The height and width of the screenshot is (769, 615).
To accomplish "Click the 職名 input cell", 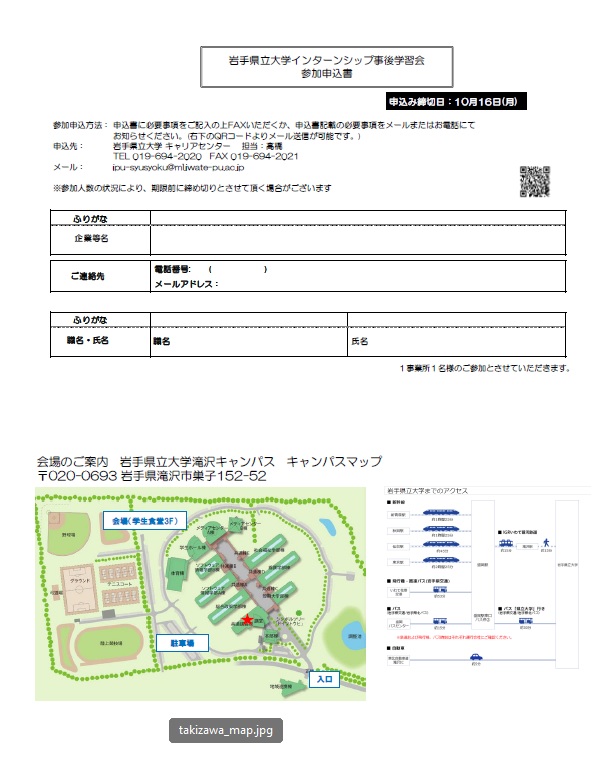I will tap(249, 341).
